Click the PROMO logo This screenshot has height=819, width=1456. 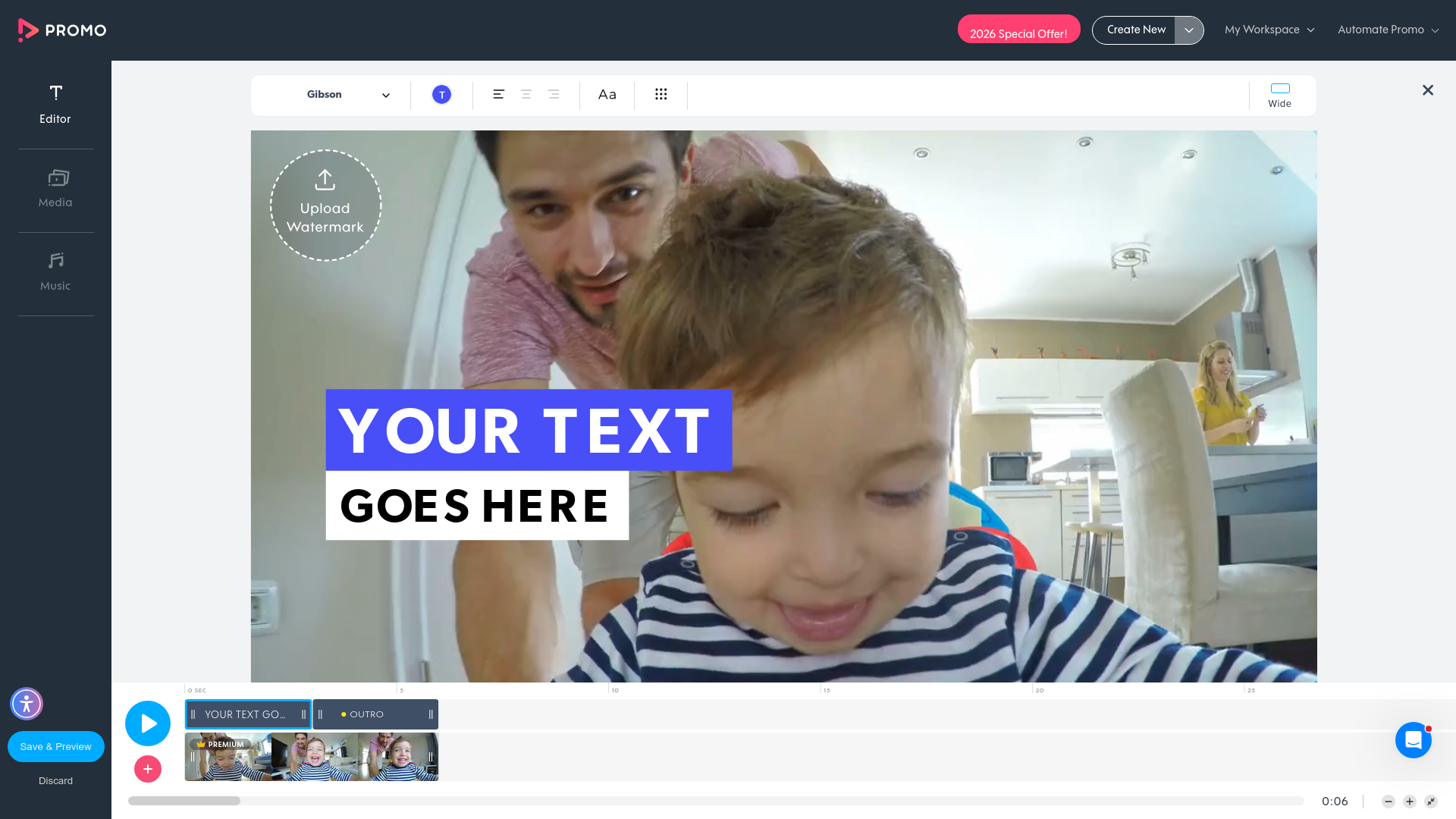(61, 30)
